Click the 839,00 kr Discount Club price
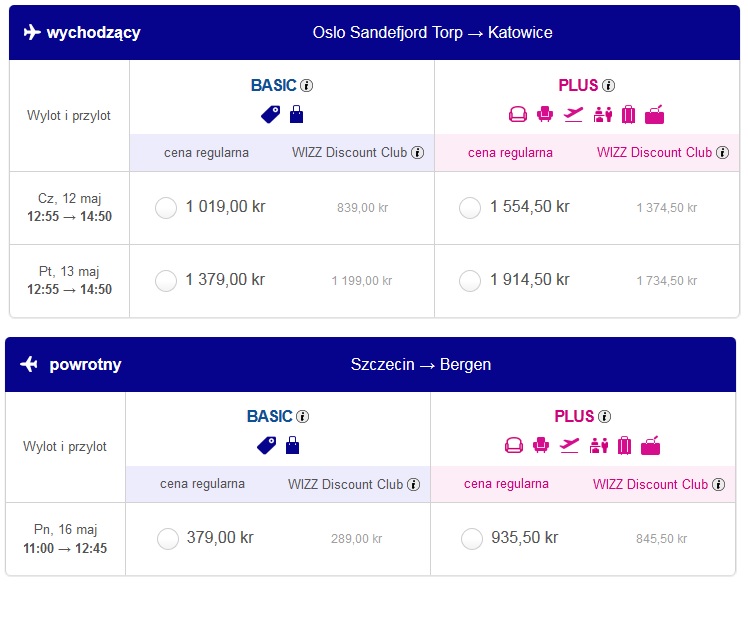 363,208
